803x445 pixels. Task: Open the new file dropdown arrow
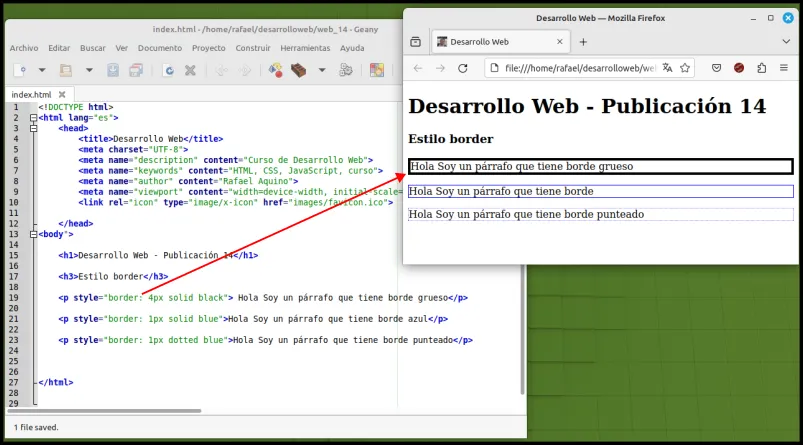coord(42,70)
